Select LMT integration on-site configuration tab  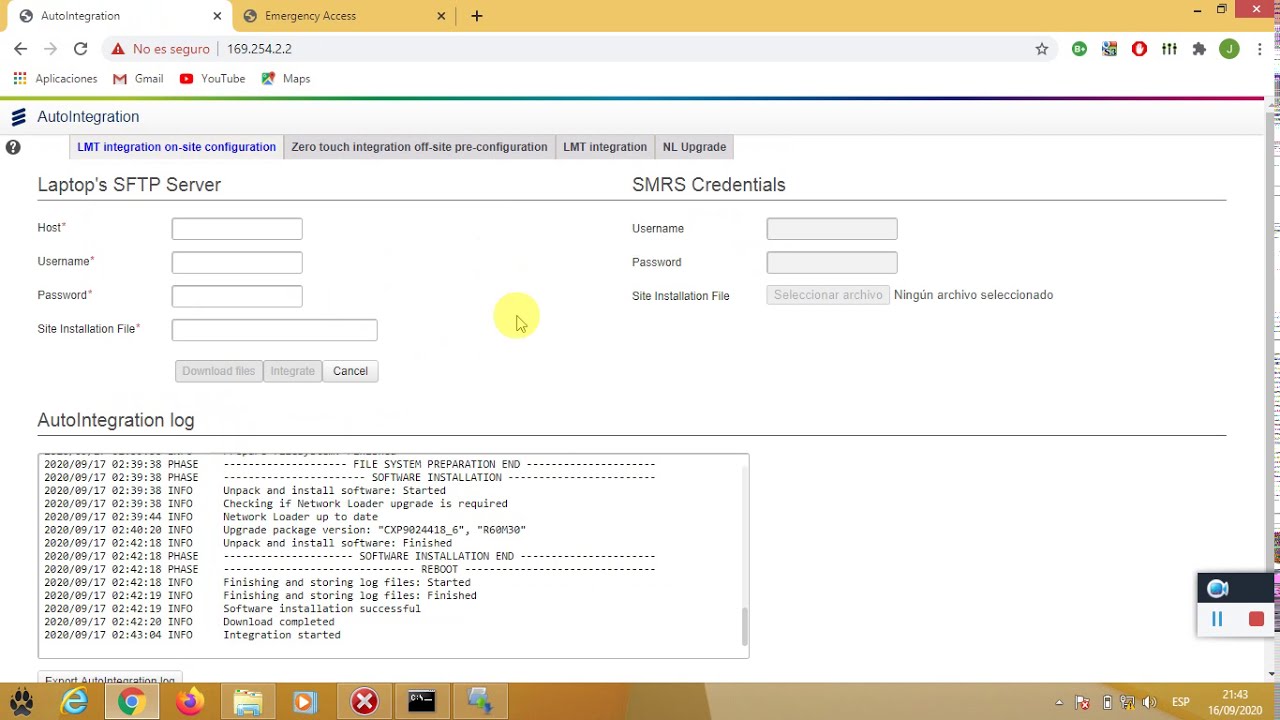176,147
